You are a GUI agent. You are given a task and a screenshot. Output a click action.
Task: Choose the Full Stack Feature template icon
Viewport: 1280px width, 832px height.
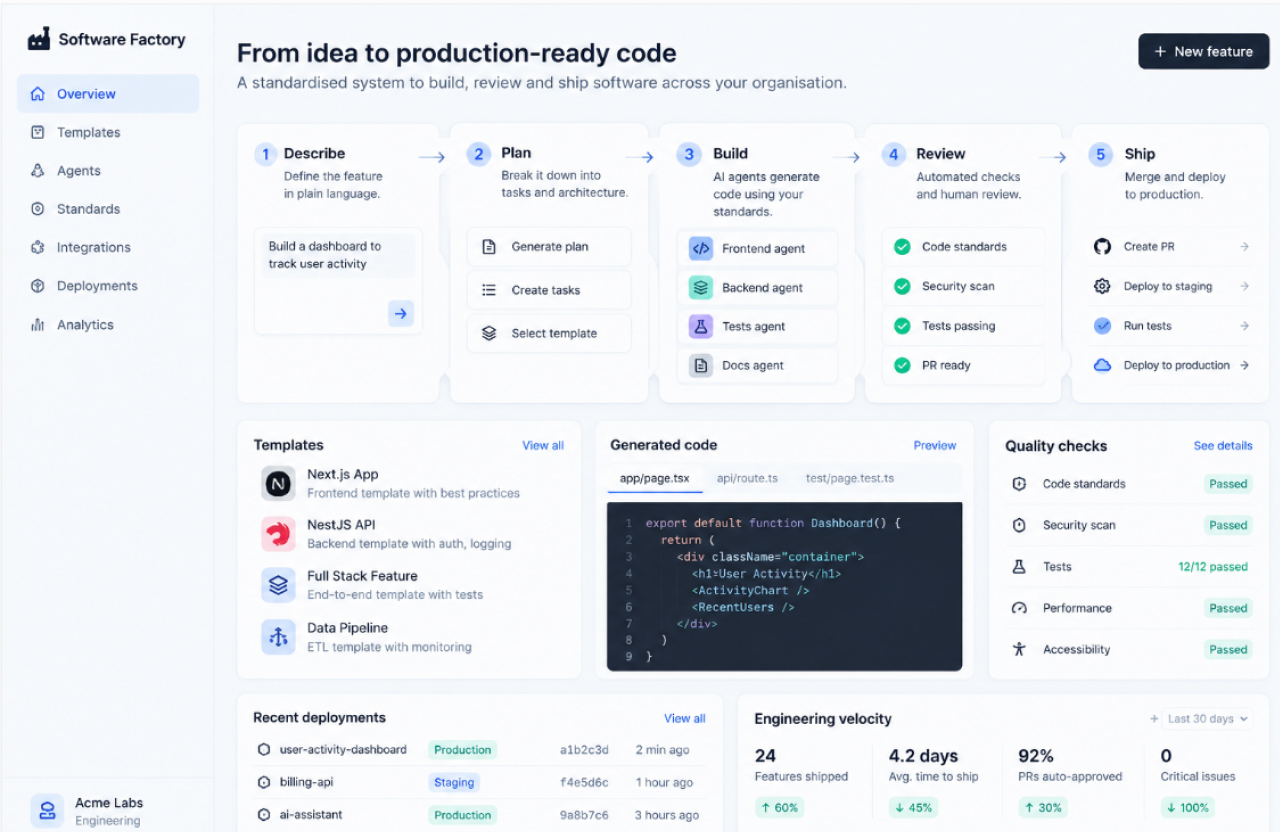coord(278,585)
